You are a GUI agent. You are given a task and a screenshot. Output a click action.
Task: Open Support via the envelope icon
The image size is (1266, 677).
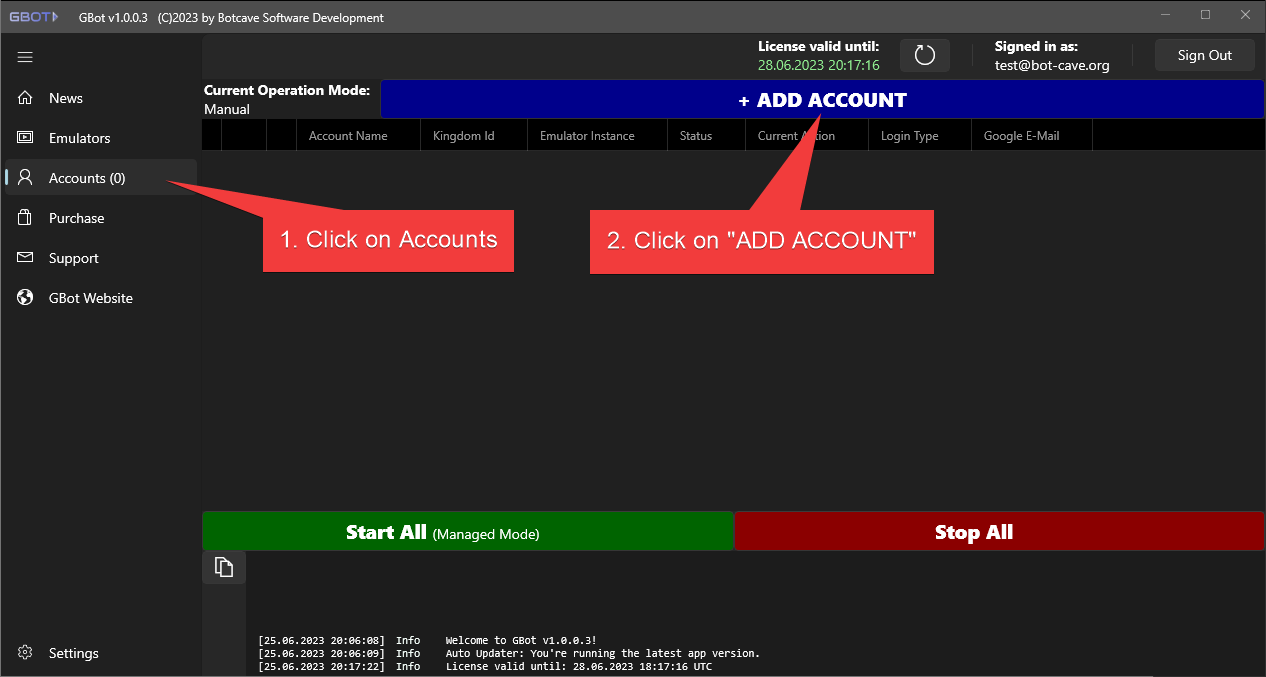pos(24,257)
